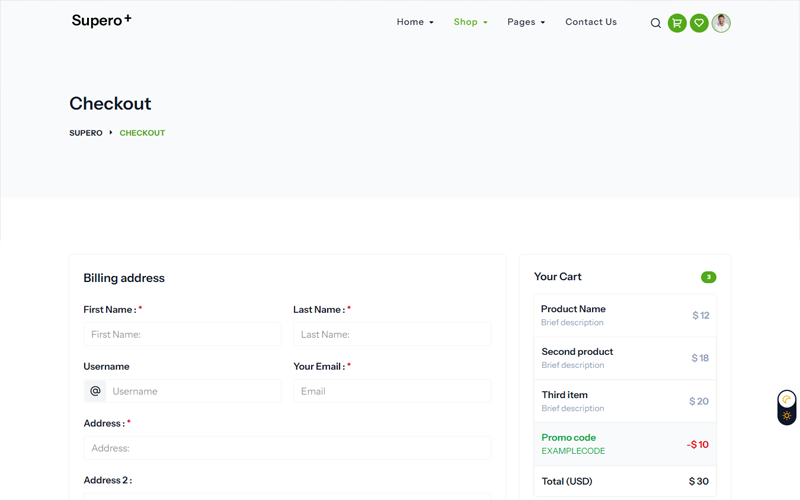Click into the Email input field

tap(392, 391)
